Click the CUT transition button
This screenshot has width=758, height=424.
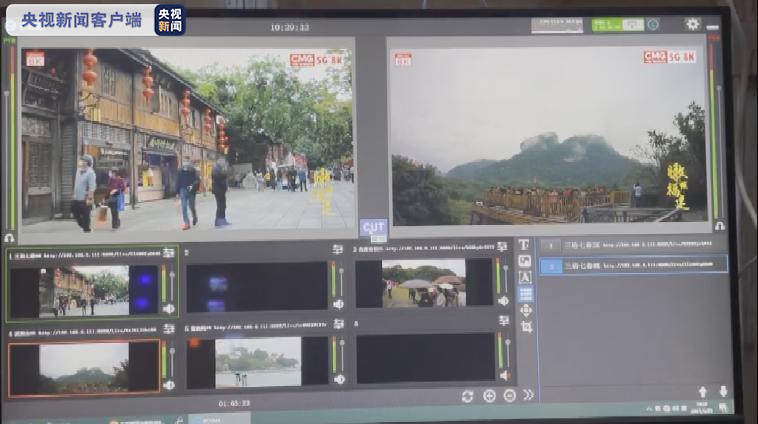tap(373, 227)
